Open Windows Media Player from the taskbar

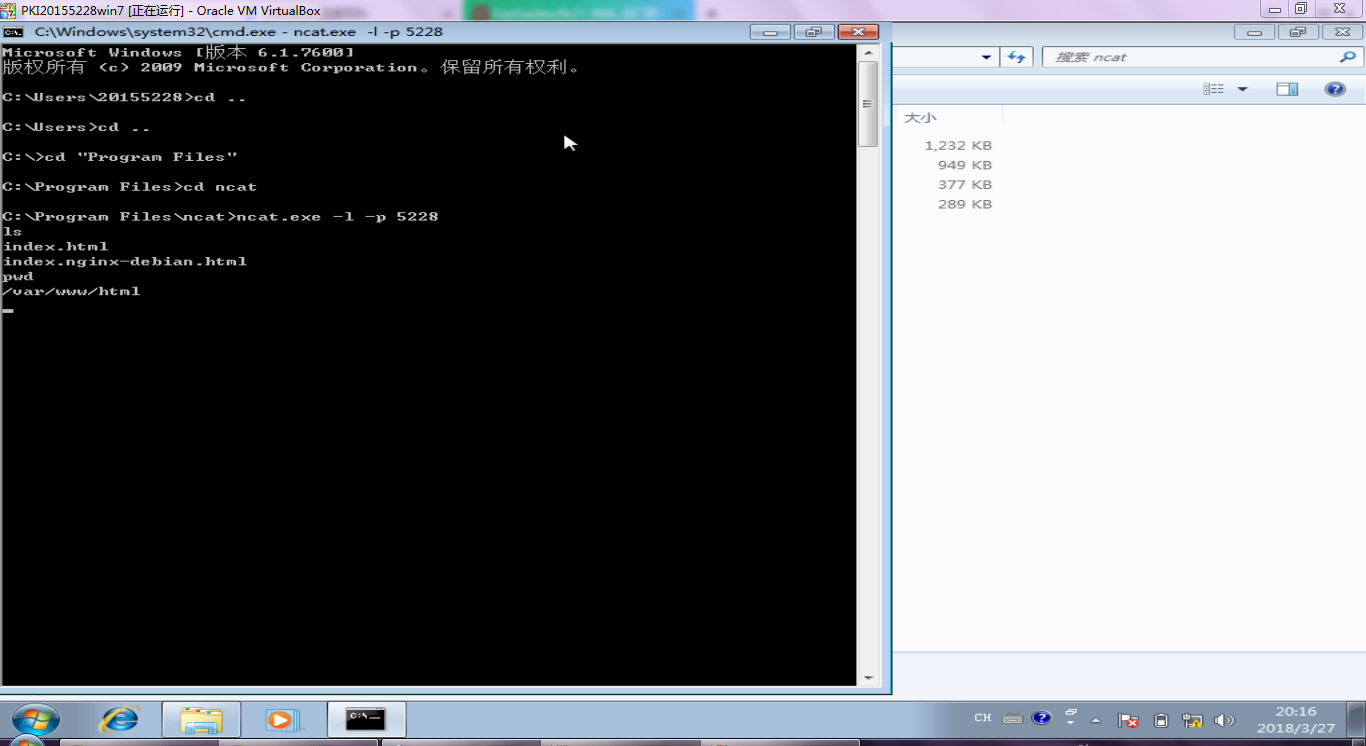click(x=282, y=720)
